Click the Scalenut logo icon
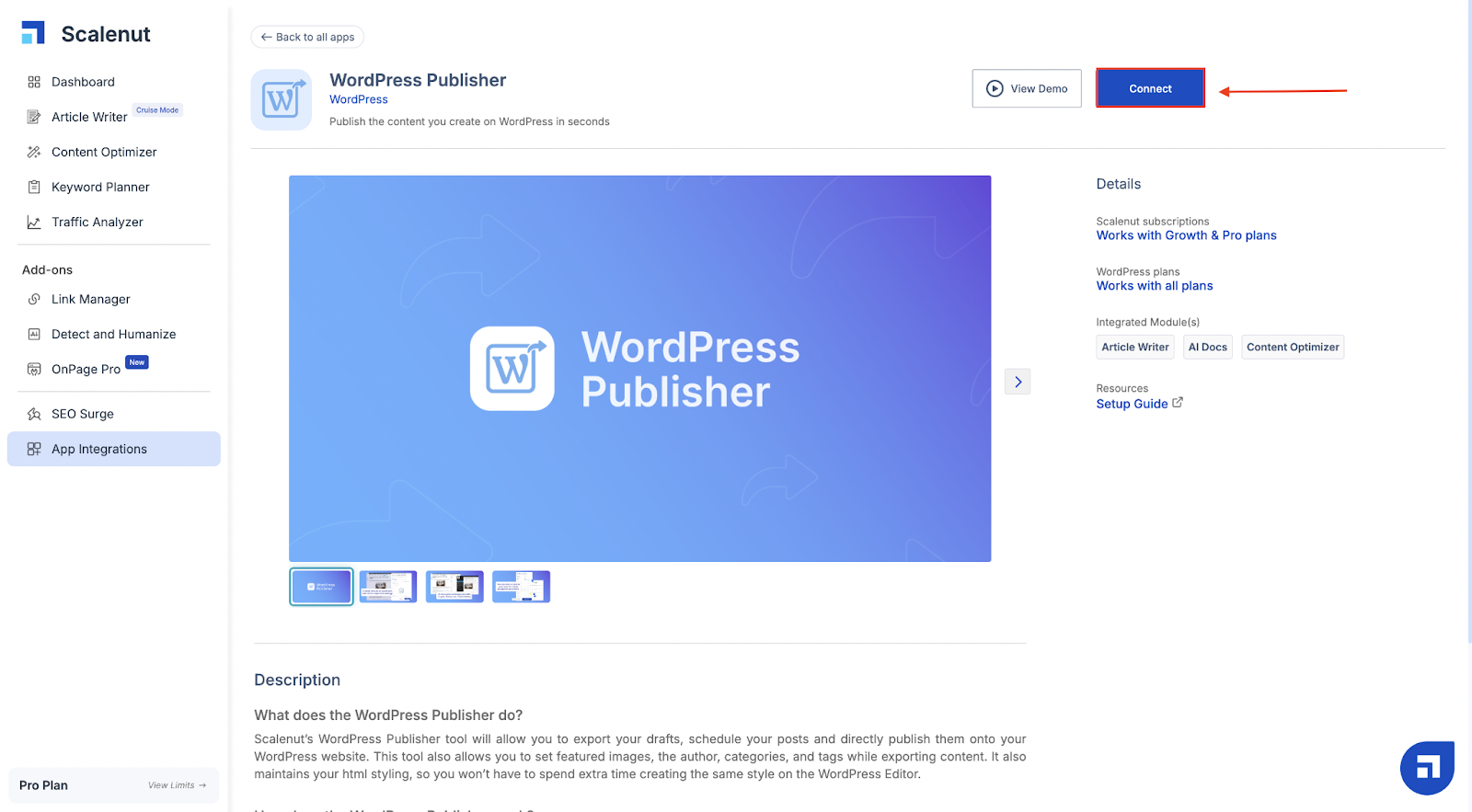This screenshot has height=812, width=1472. click(33, 33)
